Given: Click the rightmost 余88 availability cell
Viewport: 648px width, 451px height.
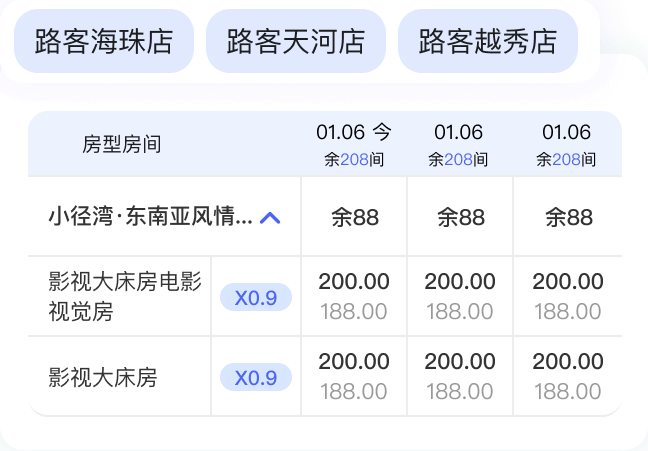Looking at the screenshot, I should (568, 218).
